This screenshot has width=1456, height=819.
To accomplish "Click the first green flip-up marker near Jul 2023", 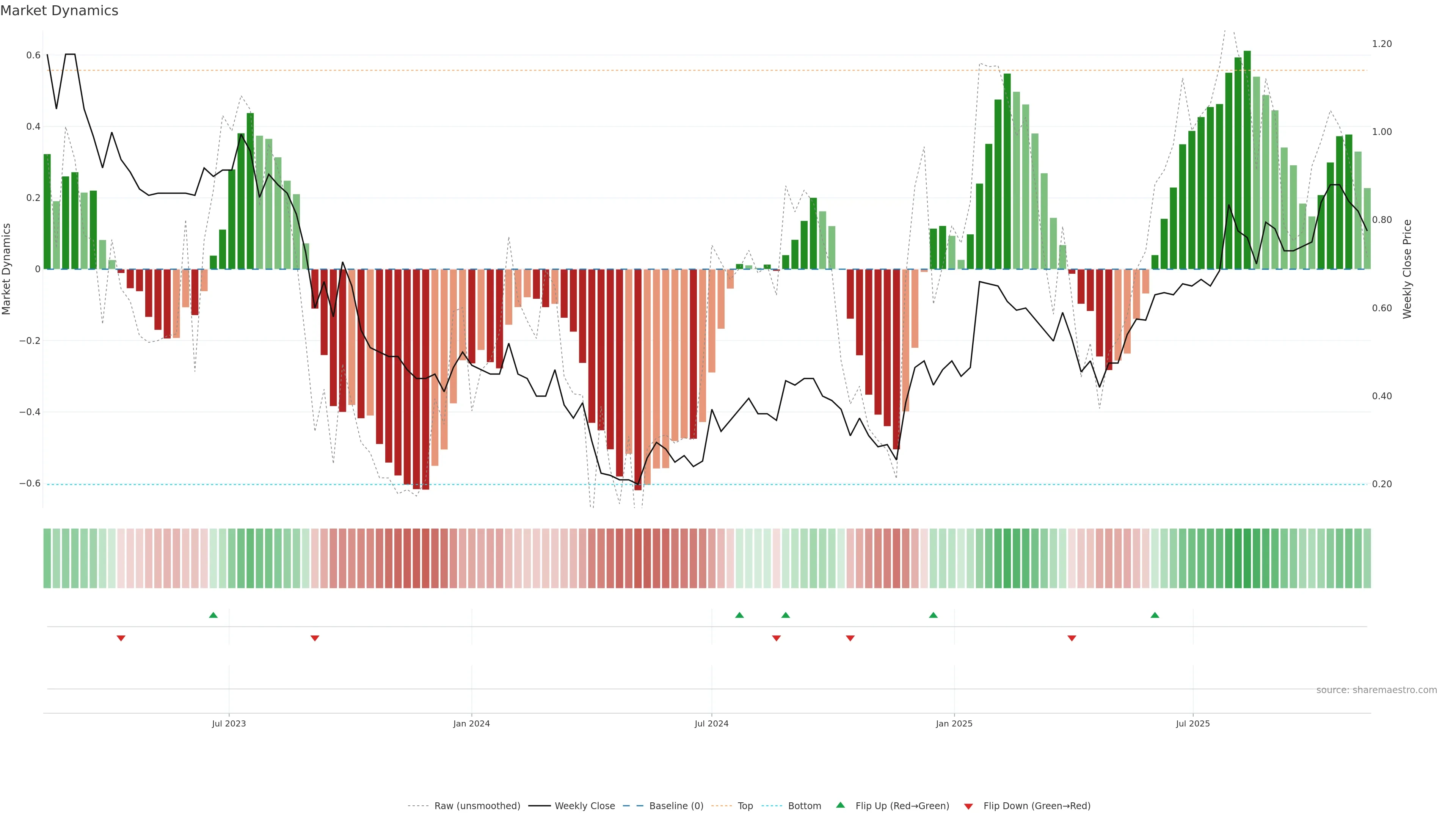I will (x=213, y=615).
